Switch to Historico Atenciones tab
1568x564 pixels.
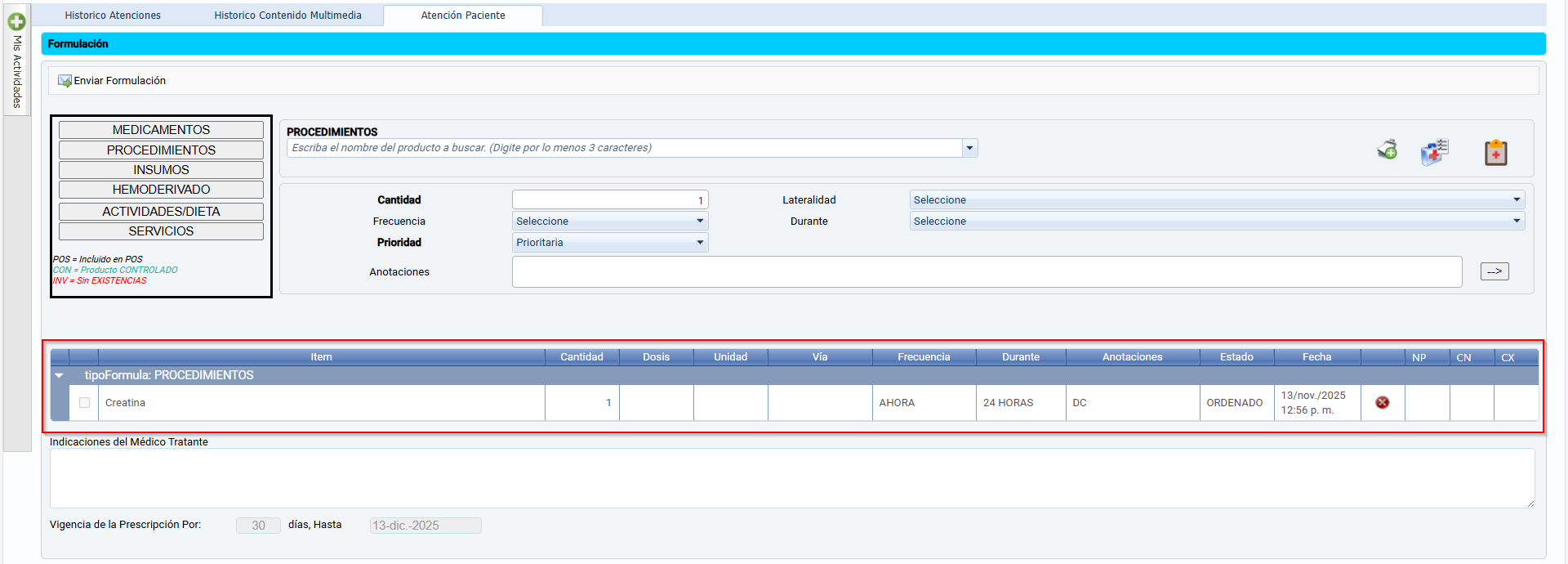point(113,16)
